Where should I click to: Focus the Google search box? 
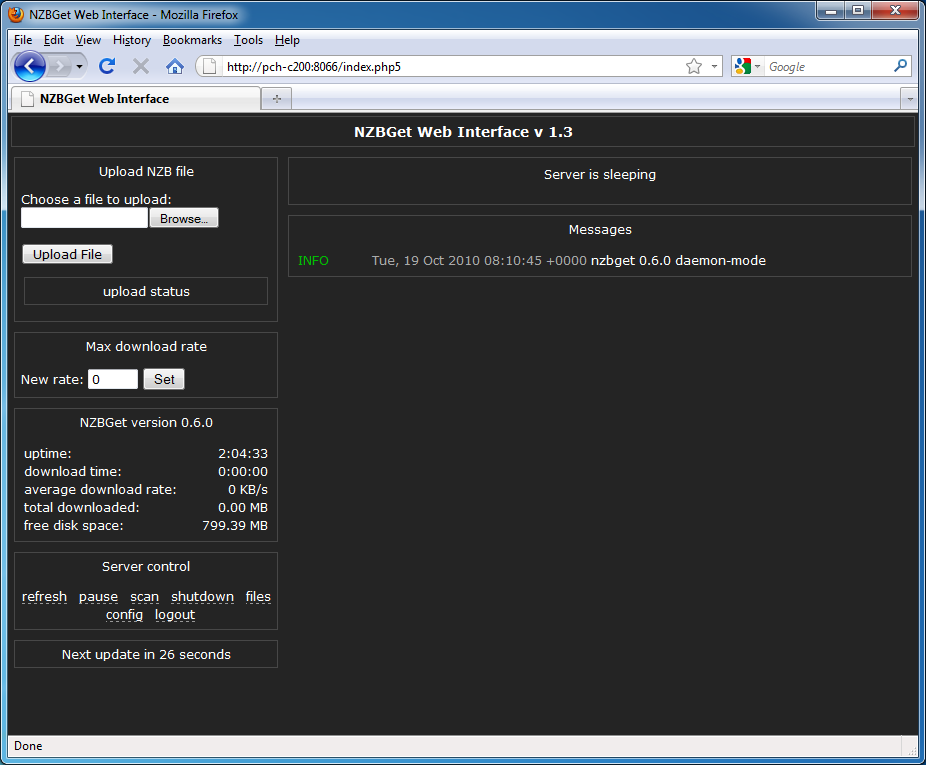828,67
